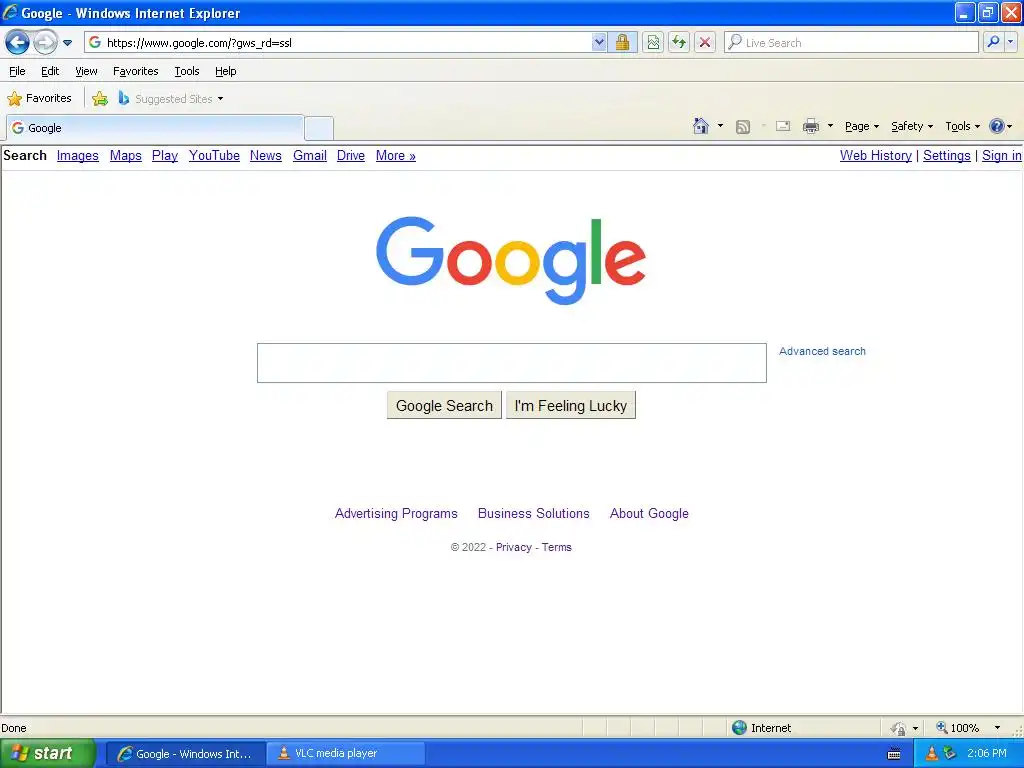This screenshot has height=768, width=1024.
Task: Click the Compatibility View icon
Action: [653, 42]
